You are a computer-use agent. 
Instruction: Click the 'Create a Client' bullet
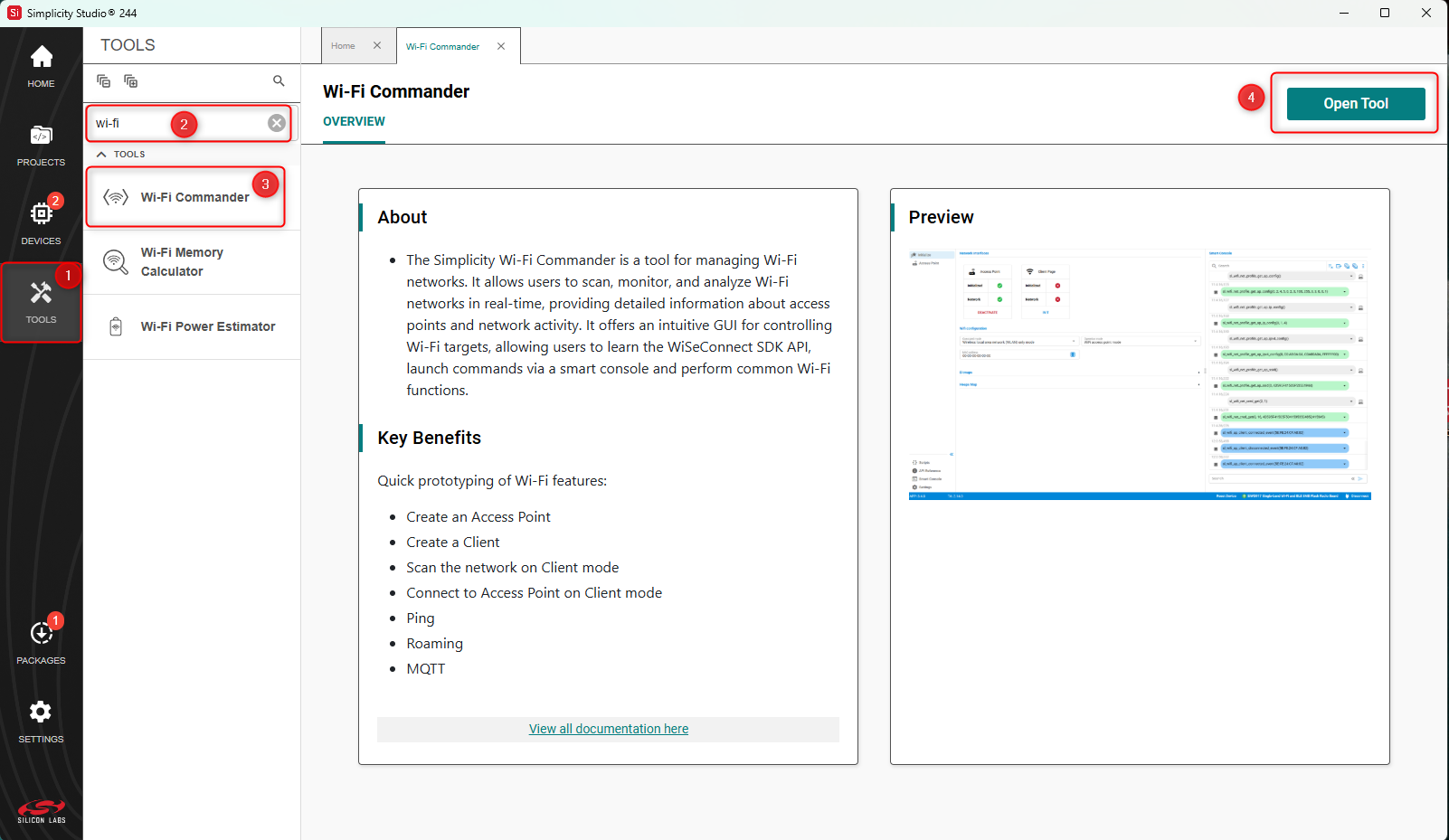[x=453, y=543]
